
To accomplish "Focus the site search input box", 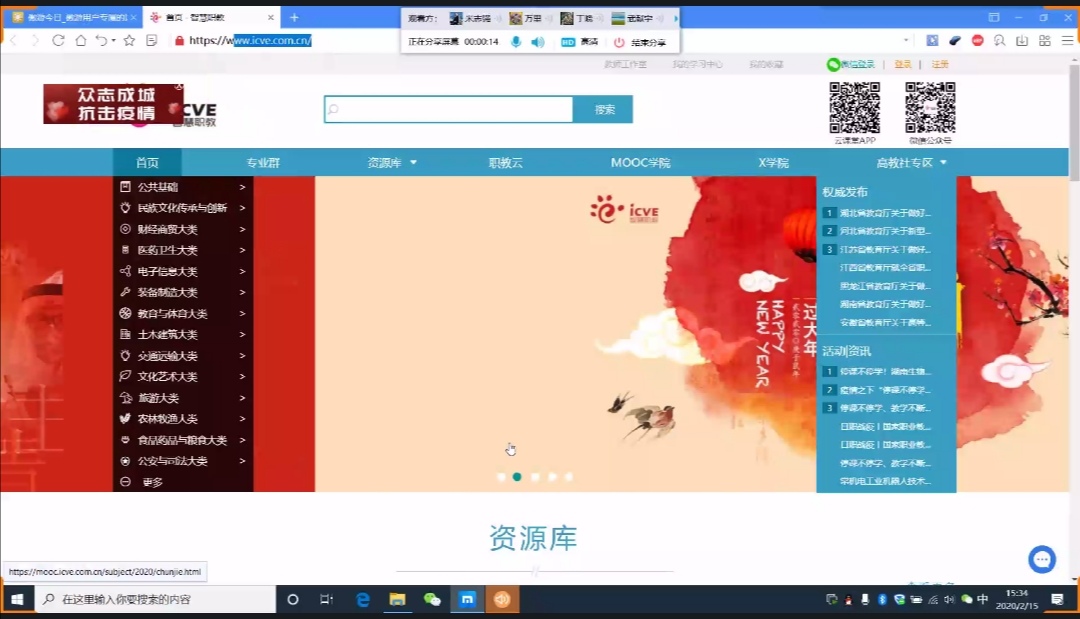I will 448,109.
